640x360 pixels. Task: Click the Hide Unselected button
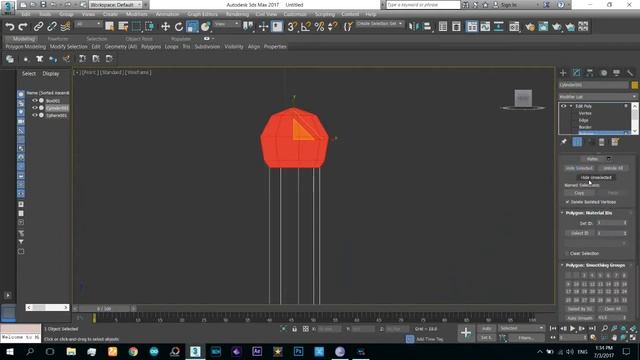click(x=596, y=178)
